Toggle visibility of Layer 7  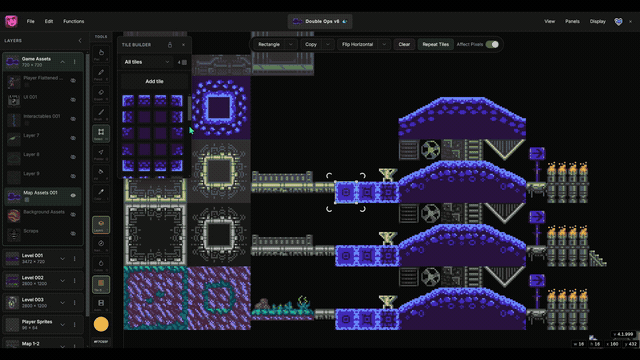[x=73, y=138]
